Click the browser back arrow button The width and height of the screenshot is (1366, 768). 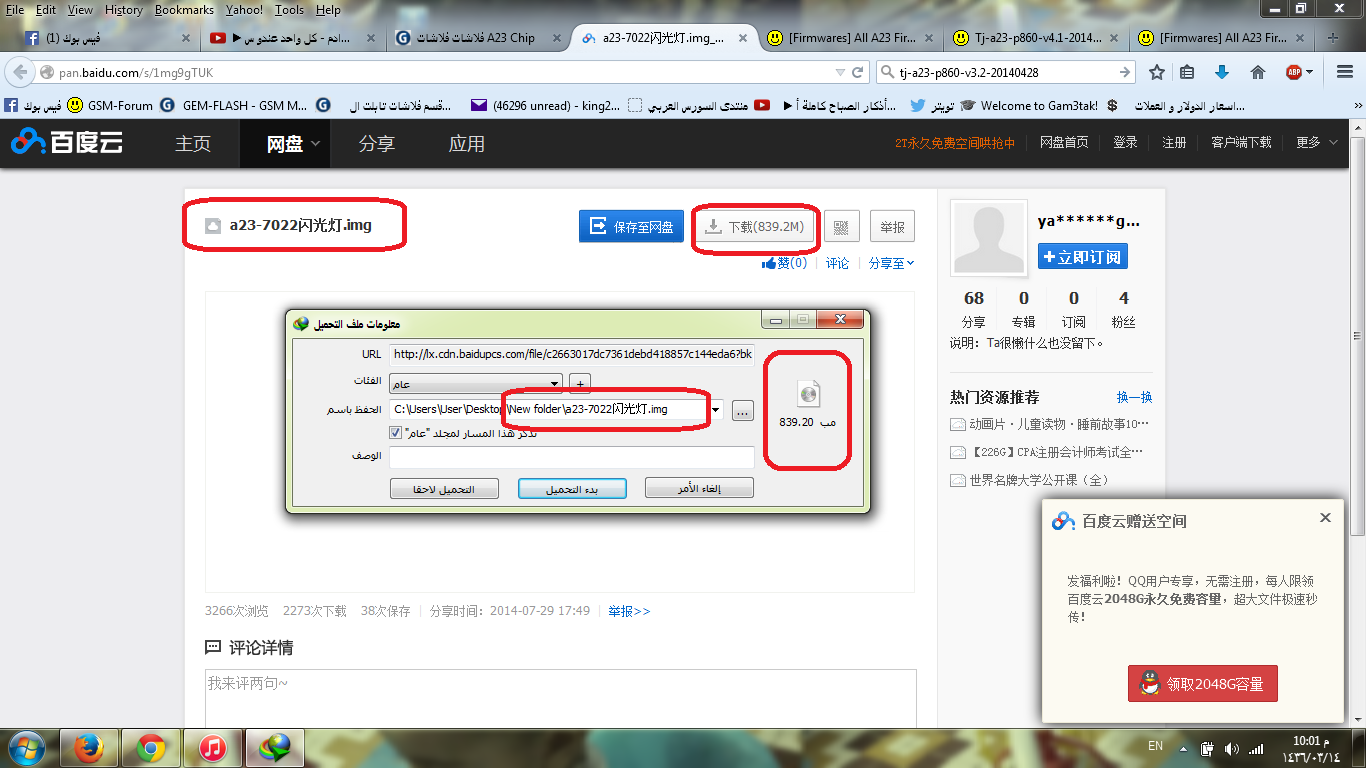(22, 72)
